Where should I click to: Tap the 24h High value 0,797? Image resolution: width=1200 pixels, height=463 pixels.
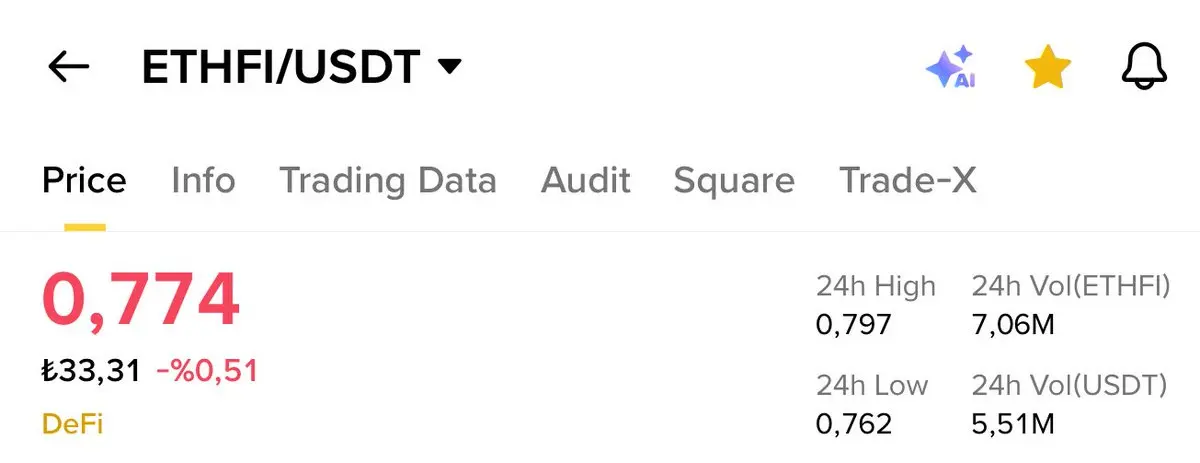[x=853, y=324]
